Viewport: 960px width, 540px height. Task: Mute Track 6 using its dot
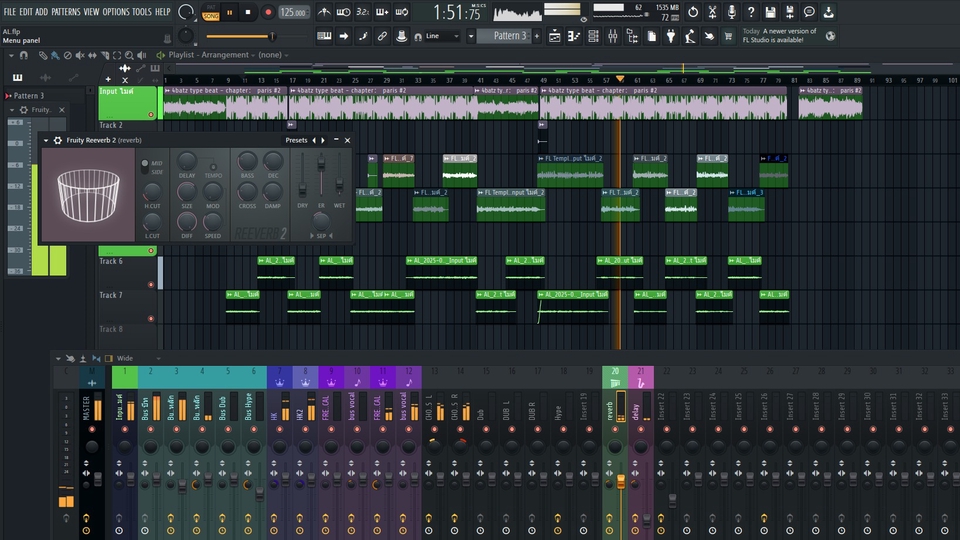pyautogui.click(x=151, y=285)
